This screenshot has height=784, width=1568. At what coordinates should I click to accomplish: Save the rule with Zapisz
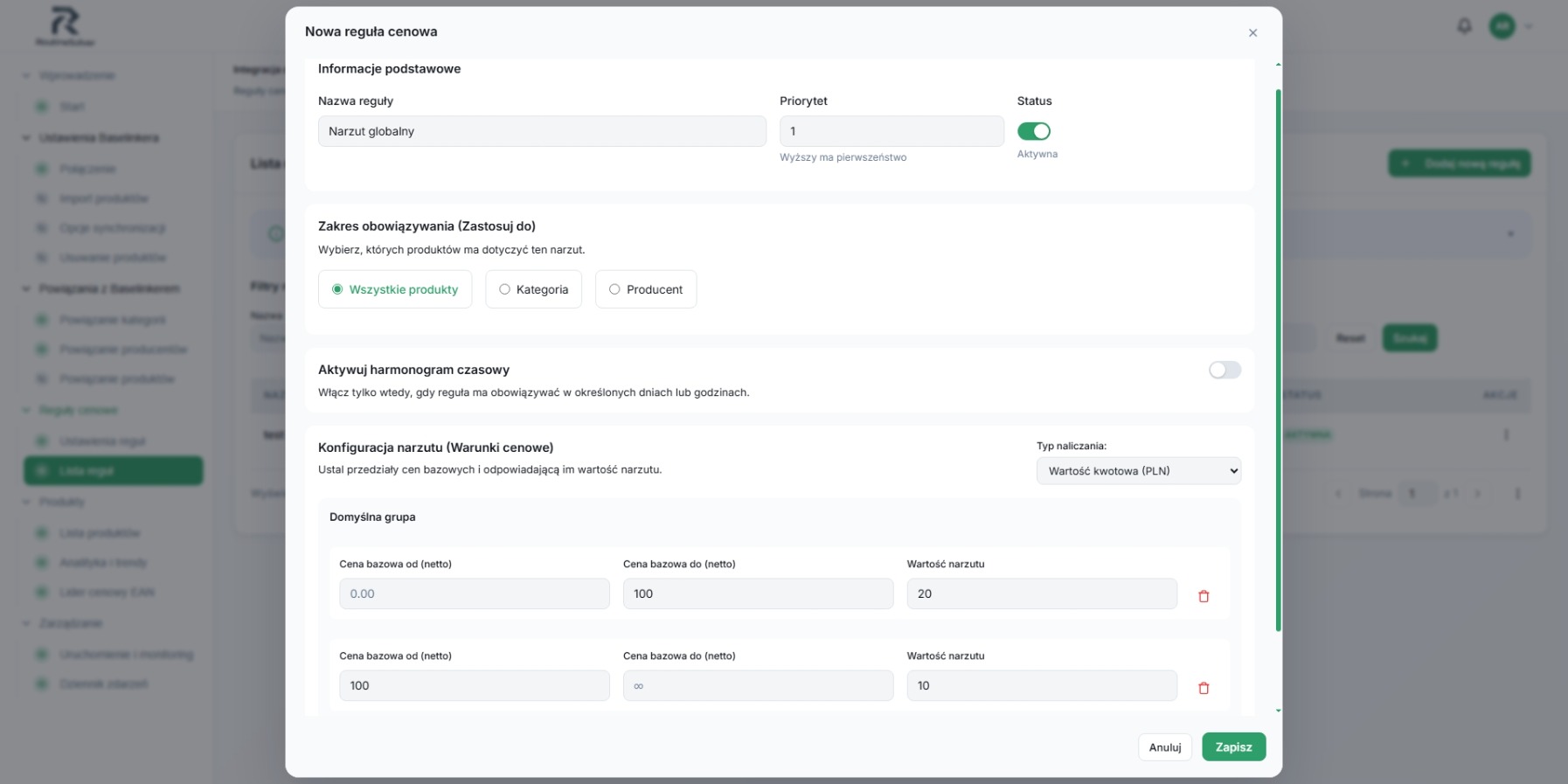click(x=1233, y=747)
